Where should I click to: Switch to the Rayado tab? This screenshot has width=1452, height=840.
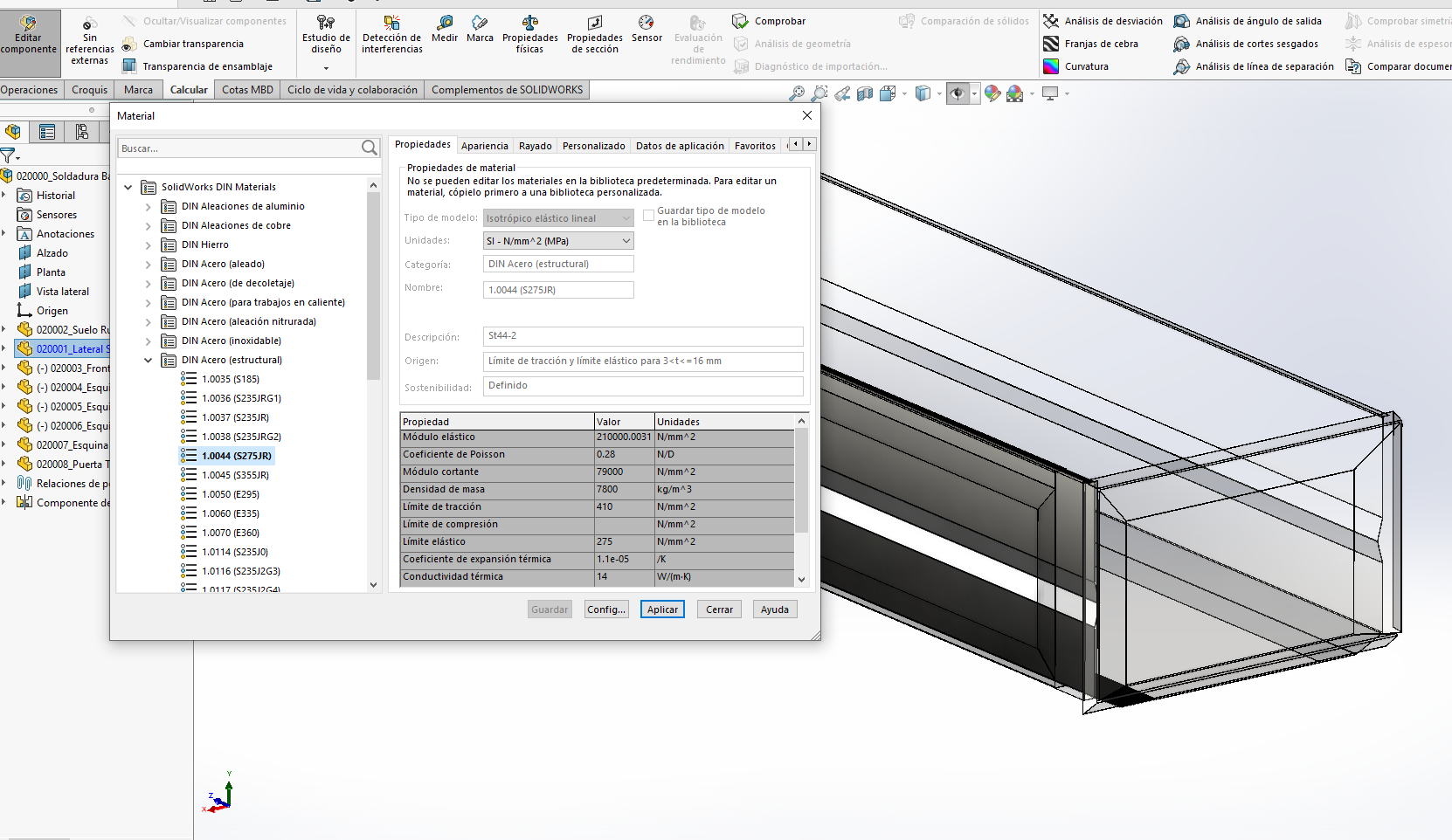535,146
